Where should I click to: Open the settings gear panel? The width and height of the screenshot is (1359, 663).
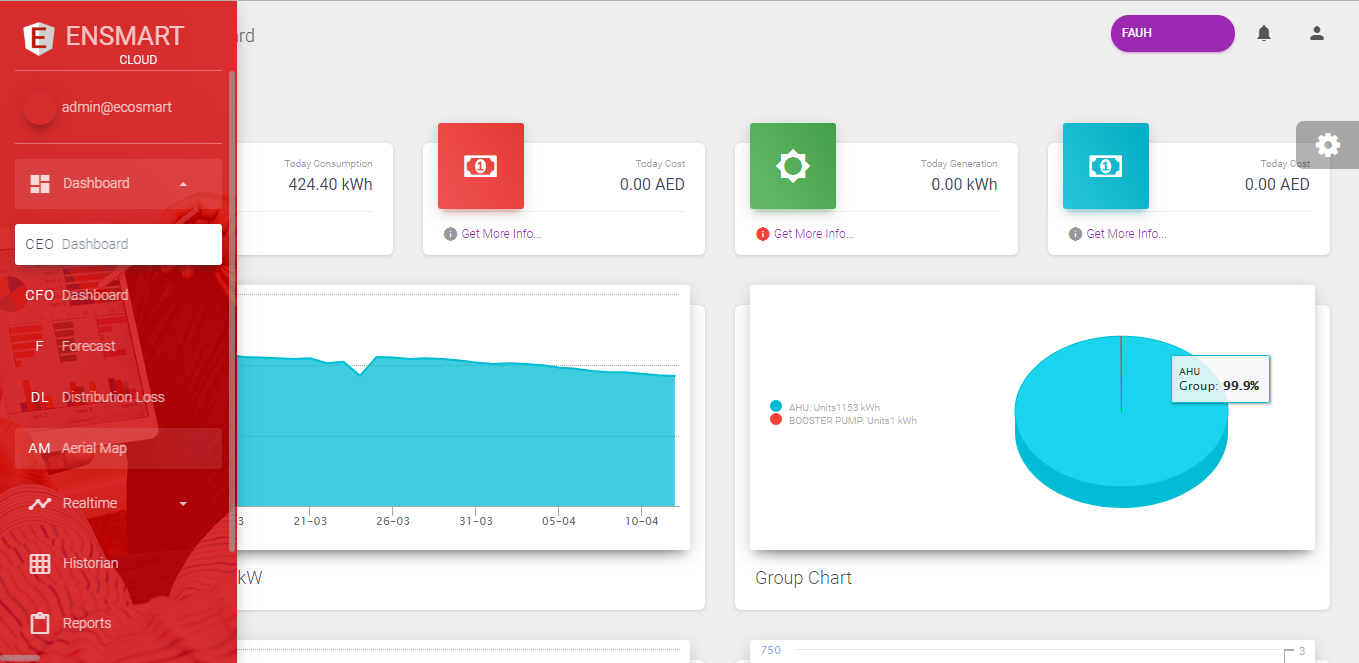[x=1327, y=145]
